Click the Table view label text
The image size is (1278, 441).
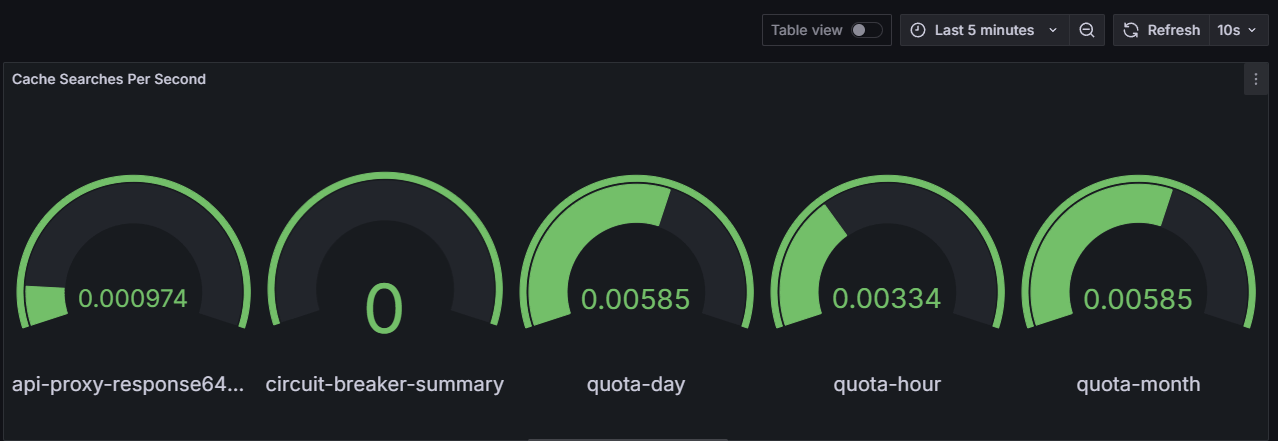pos(807,30)
